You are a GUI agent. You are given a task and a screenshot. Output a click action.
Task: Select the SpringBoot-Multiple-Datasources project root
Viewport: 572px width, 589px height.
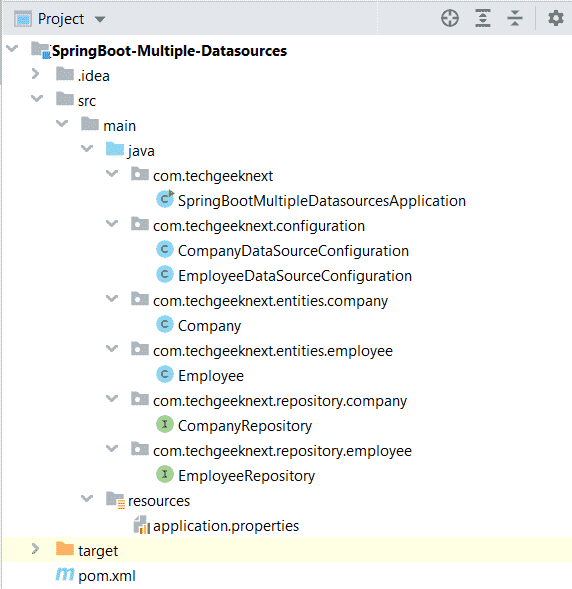[x=169, y=51]
